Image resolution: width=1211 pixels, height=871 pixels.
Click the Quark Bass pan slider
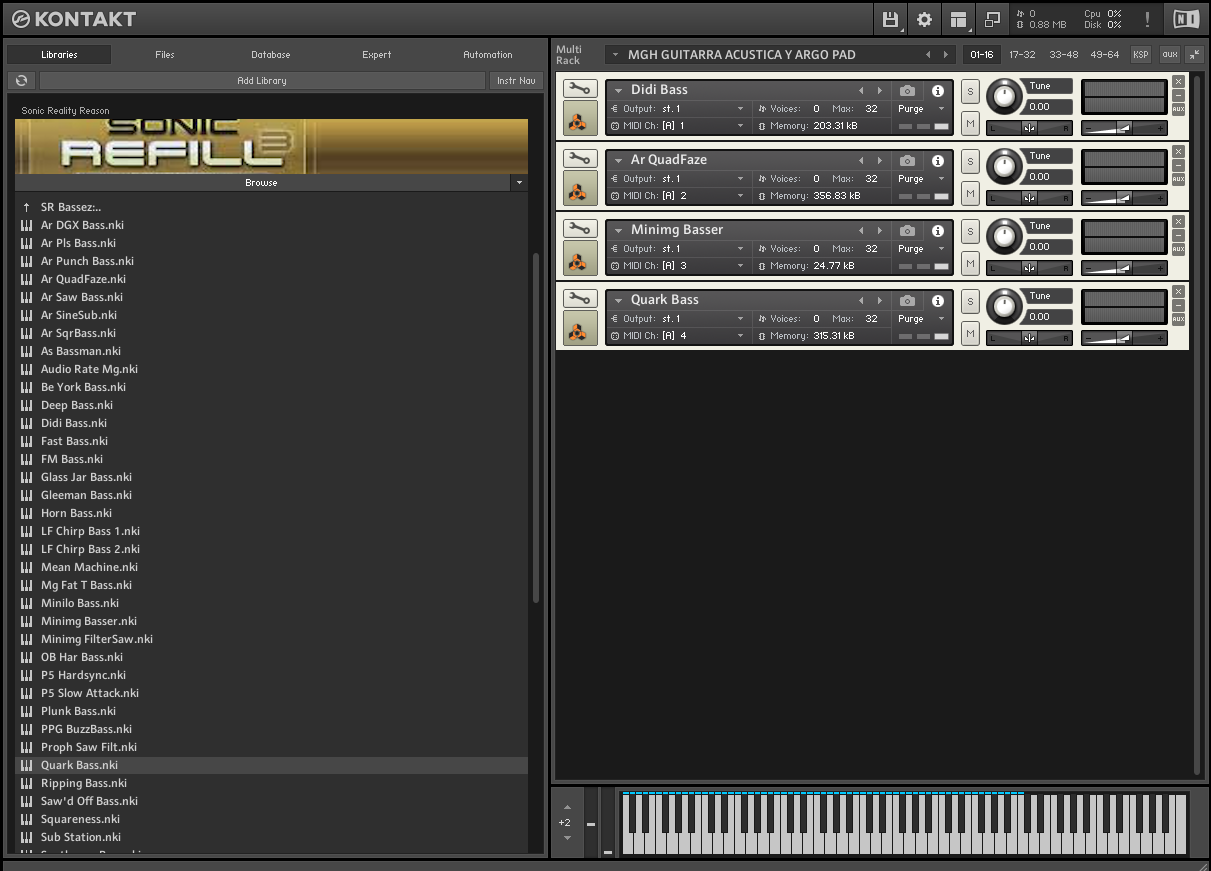point(1029,338)
